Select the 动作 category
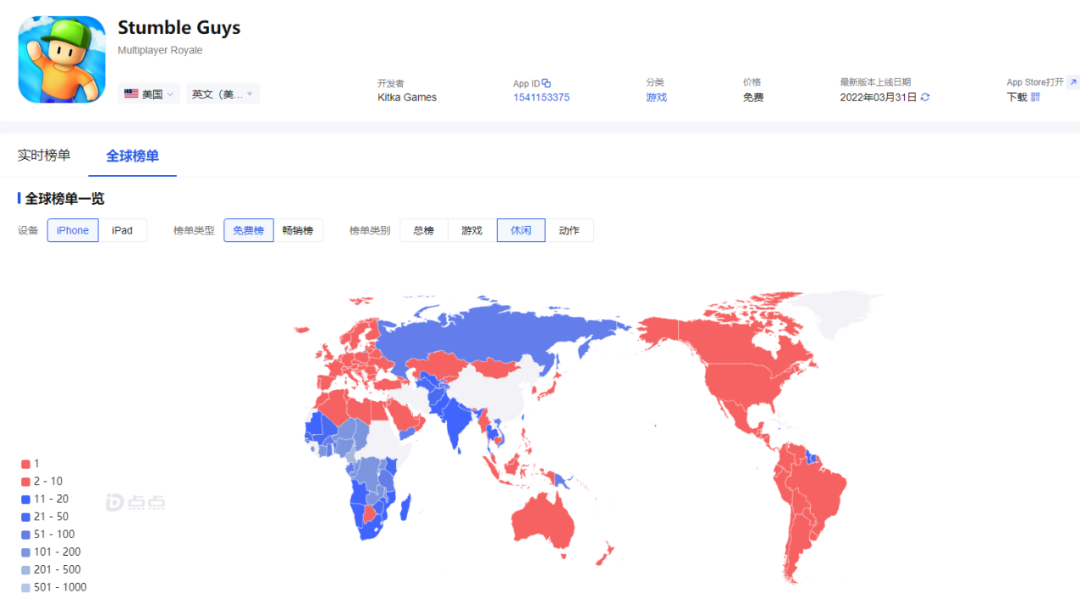Viewport: 1080px width, 599px height. (569, 230)
